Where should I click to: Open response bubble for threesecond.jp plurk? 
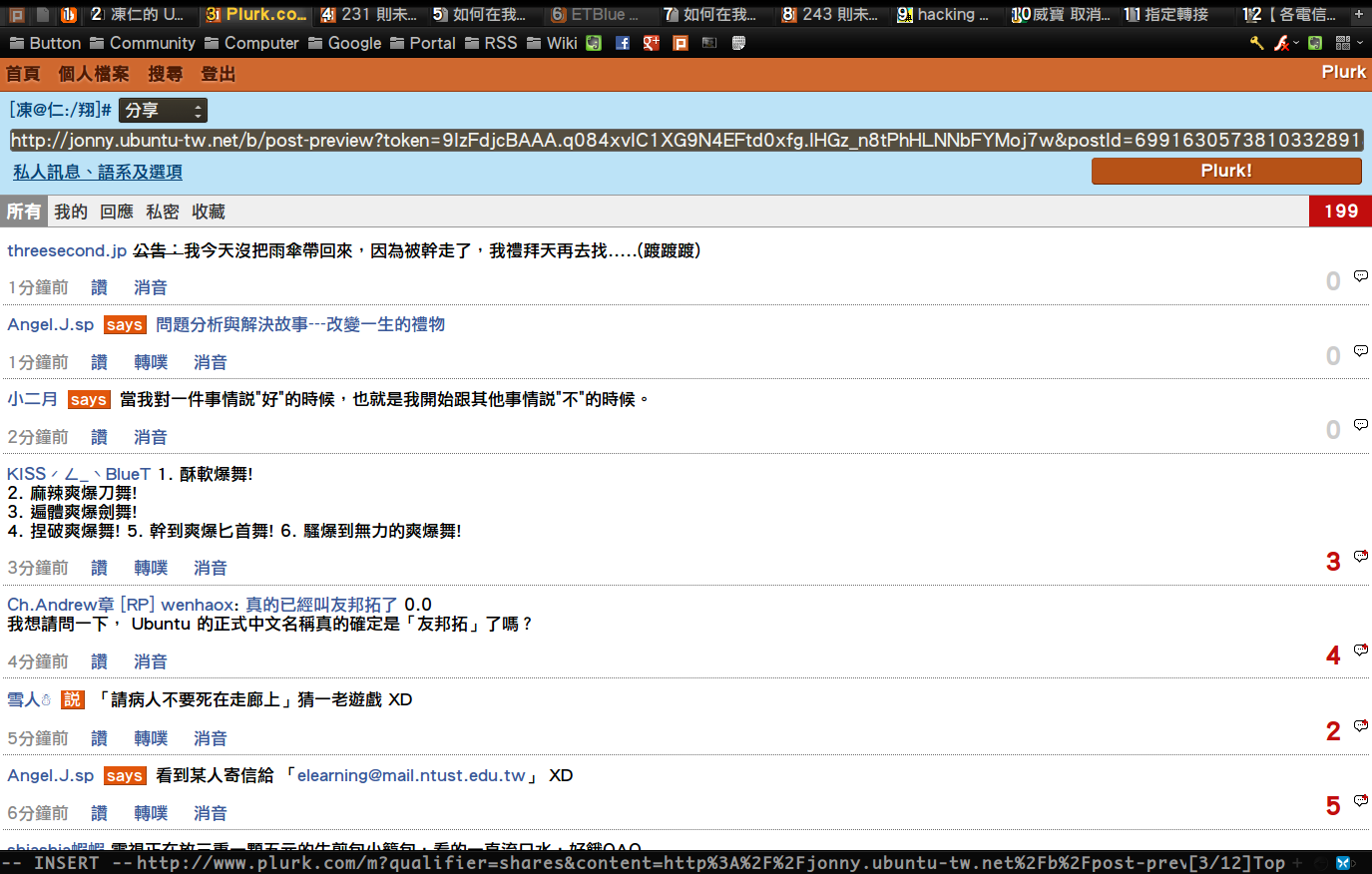click(x=1361, y=276)
